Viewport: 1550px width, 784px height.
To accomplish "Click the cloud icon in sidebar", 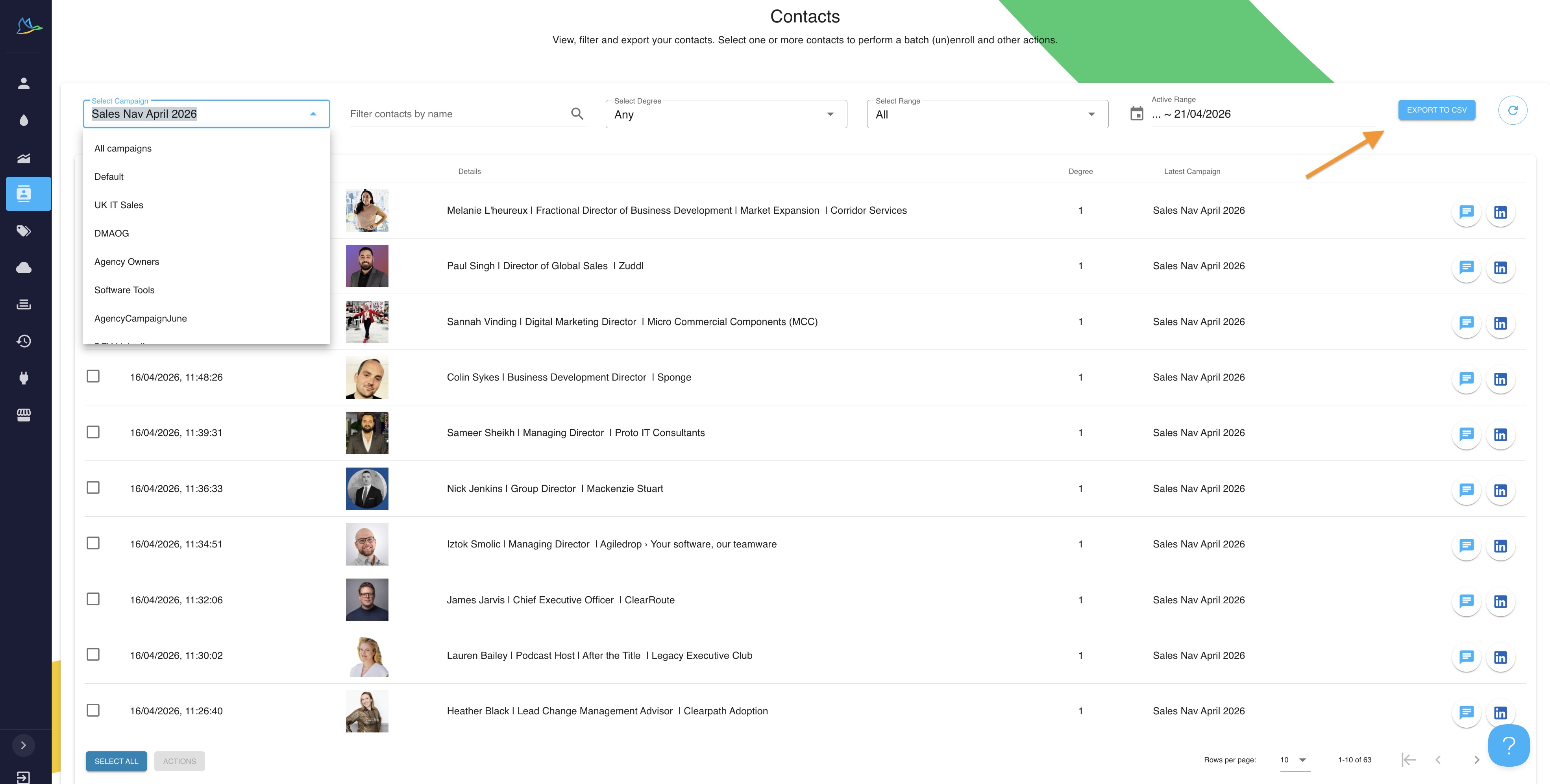I will (24, 268).
